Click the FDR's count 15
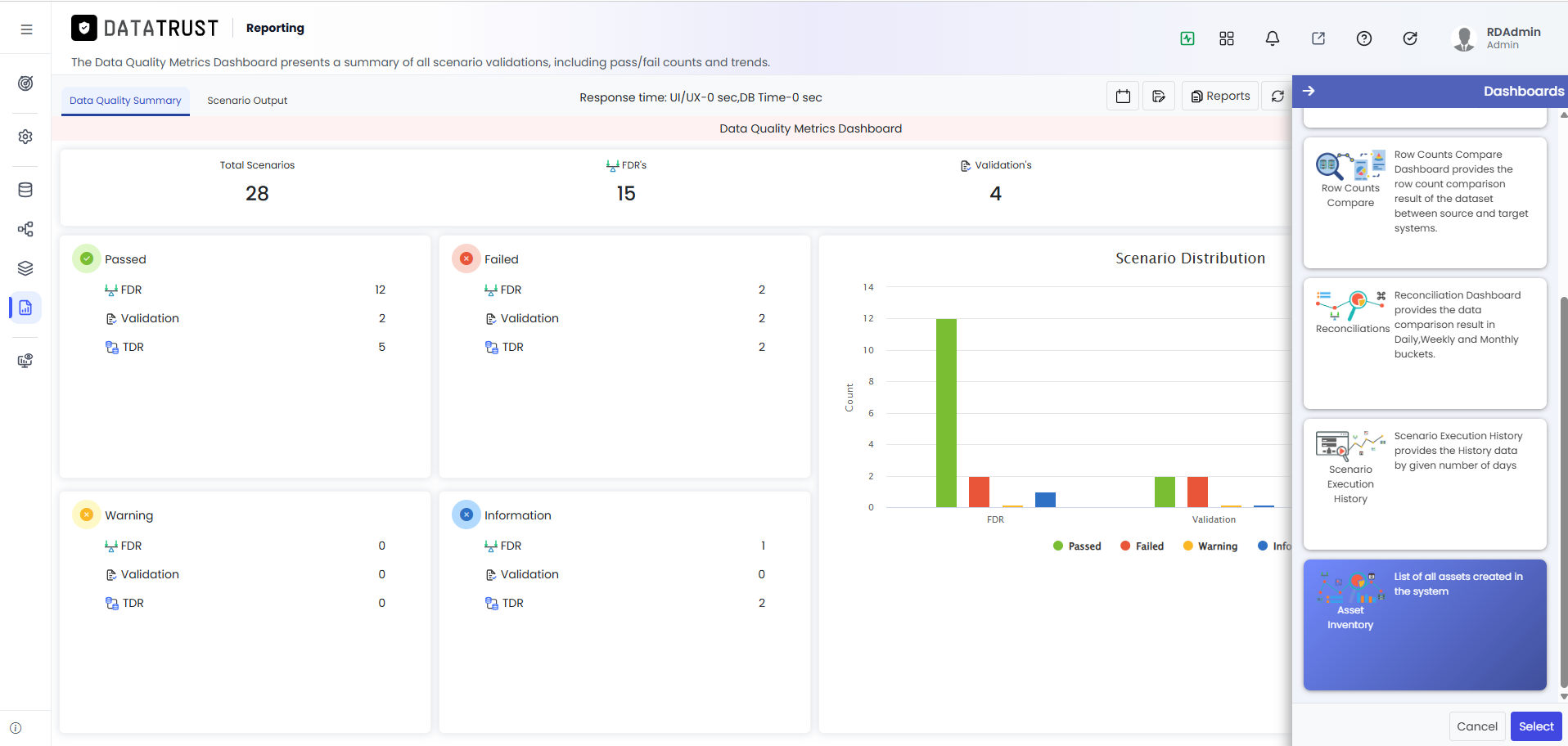This screenshot has height=746, width=1568. coord(626,193)
